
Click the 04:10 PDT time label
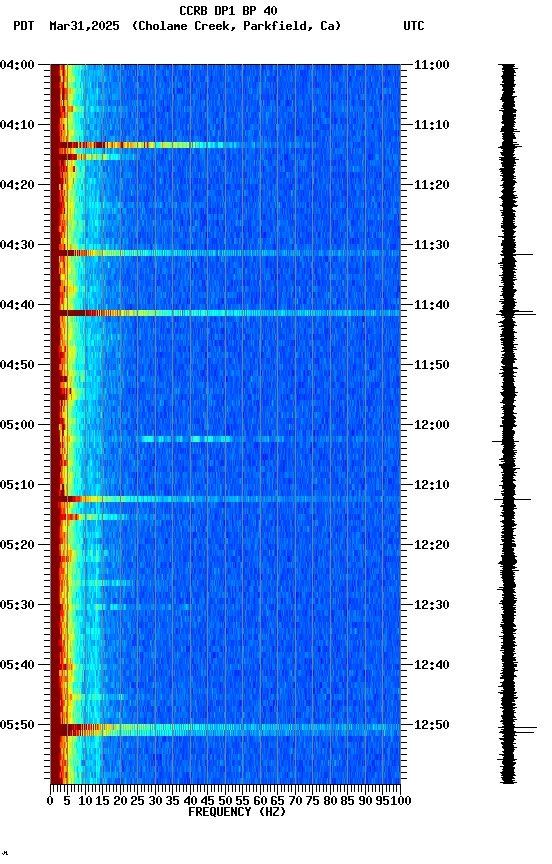click(x=17, y=125)
